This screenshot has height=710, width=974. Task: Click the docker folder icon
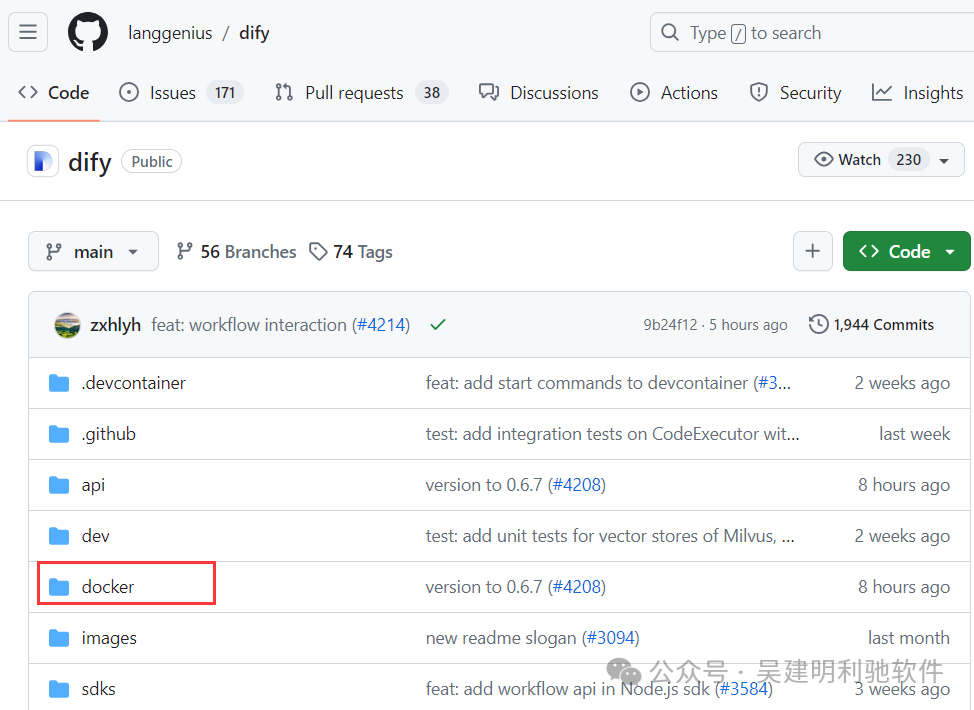coord(59,586)
